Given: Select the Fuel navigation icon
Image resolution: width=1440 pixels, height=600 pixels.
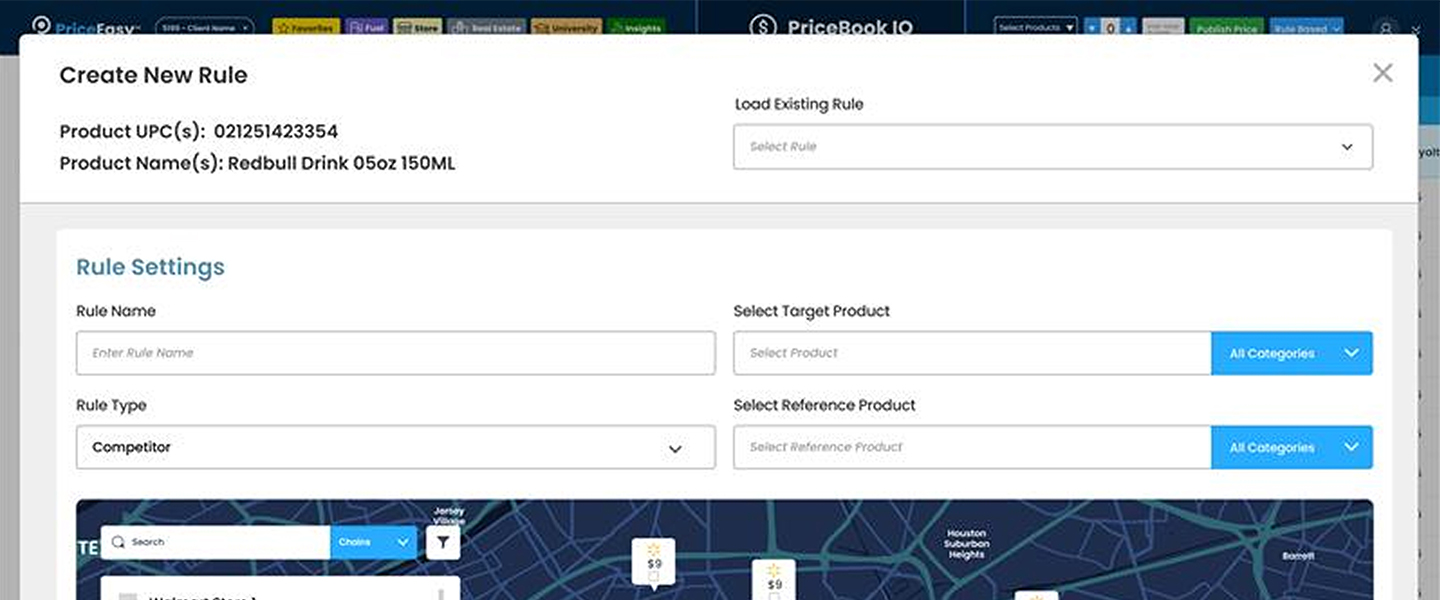Looking at the screenshot, I should 367,27.
